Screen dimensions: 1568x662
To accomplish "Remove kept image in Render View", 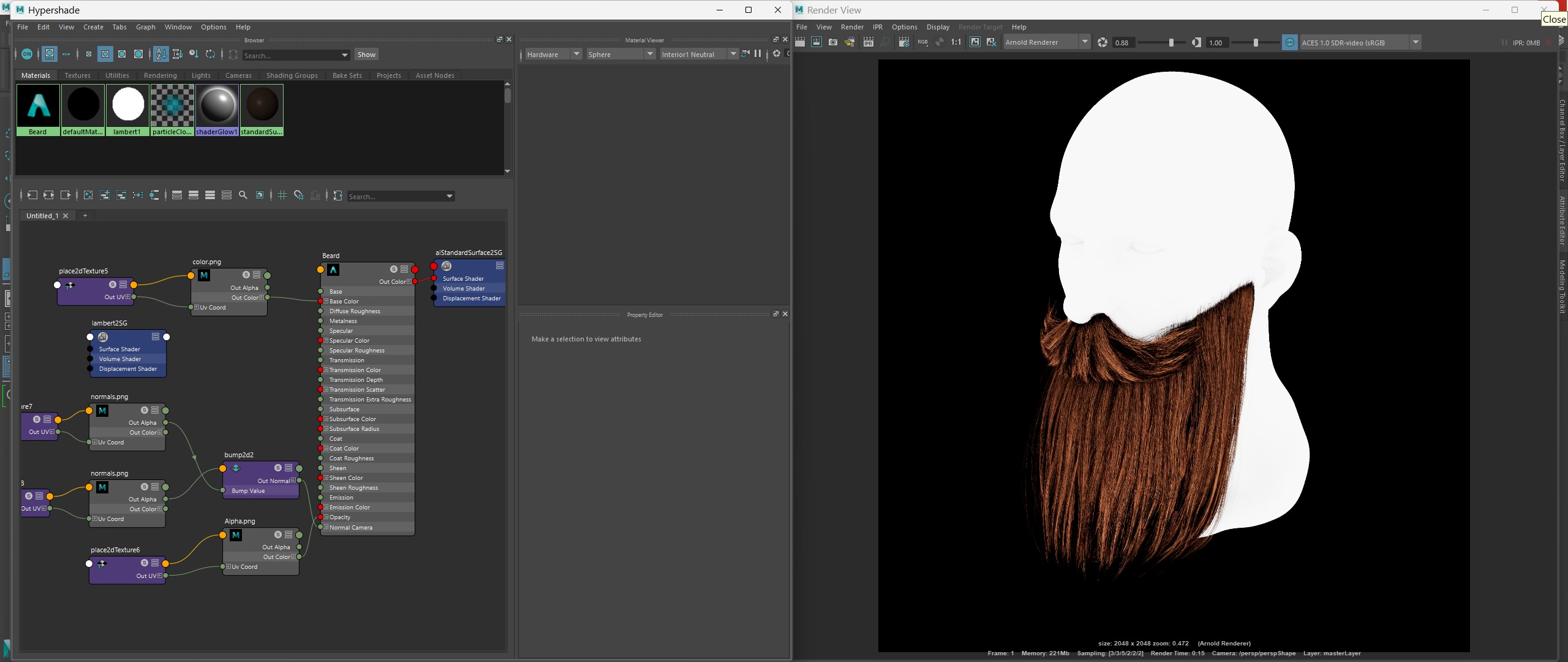I will point(991,42).
